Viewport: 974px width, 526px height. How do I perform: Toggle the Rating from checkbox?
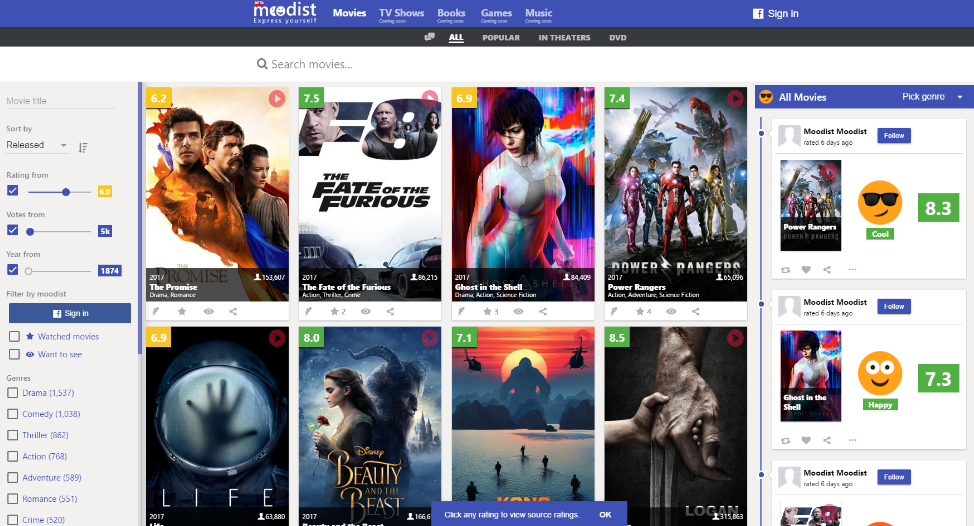(12, 191)
